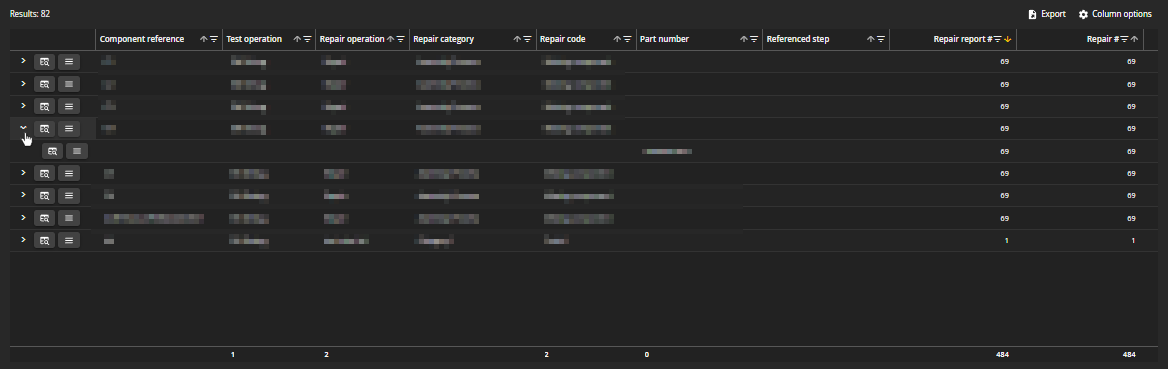1168x369 pixels.
Task: Click footer value 0 under Part number
Action: [646, 355]
